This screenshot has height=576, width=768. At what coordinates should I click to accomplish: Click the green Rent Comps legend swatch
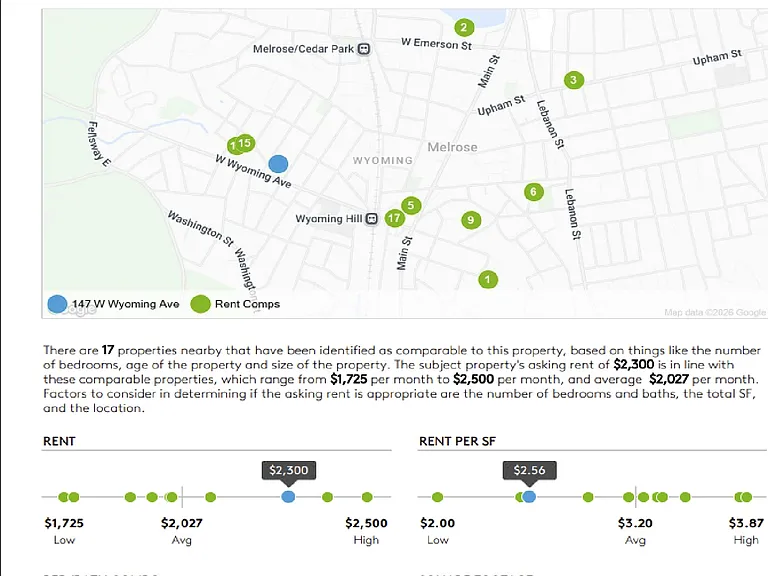pyautogui.click(x=200, y=304)
